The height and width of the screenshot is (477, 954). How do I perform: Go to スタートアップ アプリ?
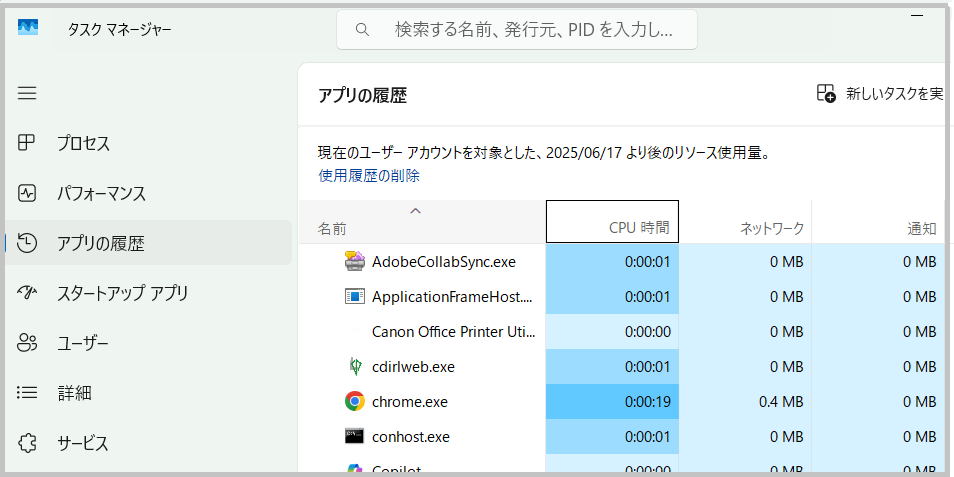tap(148, 293)
